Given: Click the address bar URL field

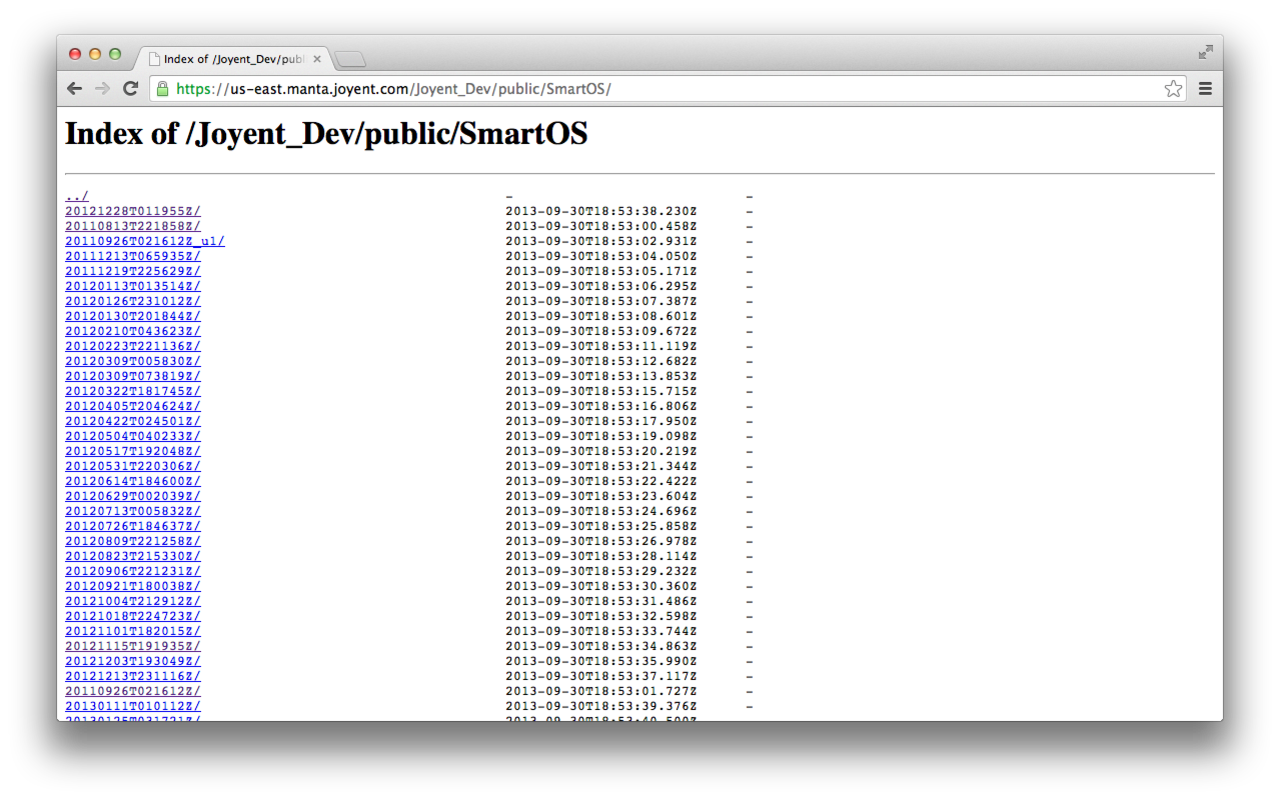Looking at the screenshot, I should pyautogui.click(x=668, y=89).
